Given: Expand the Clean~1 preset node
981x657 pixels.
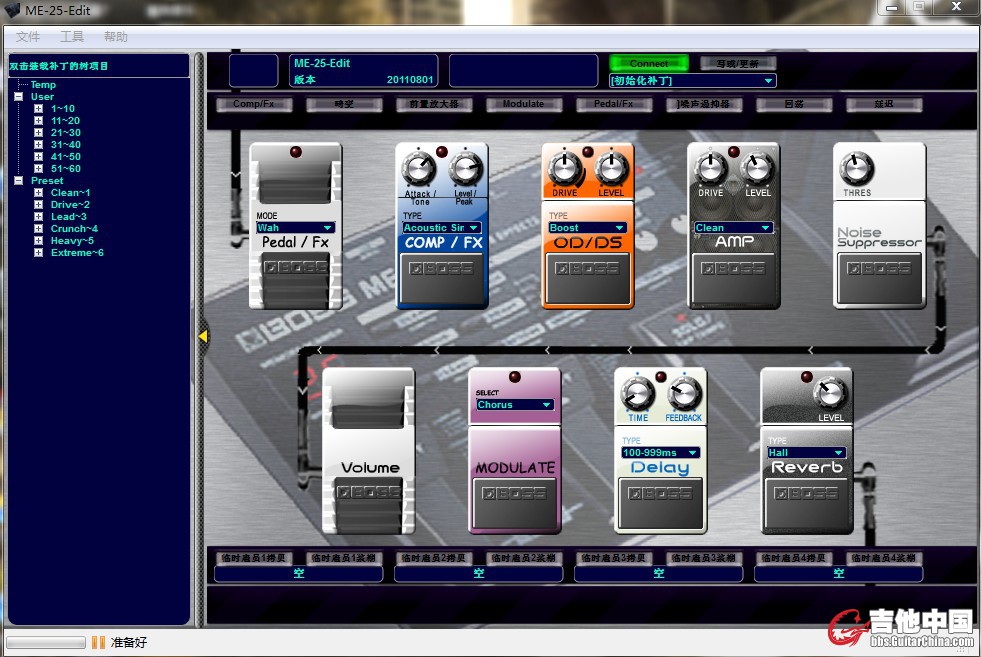Looking at the screenshot, I should click(x=38, y=193).
